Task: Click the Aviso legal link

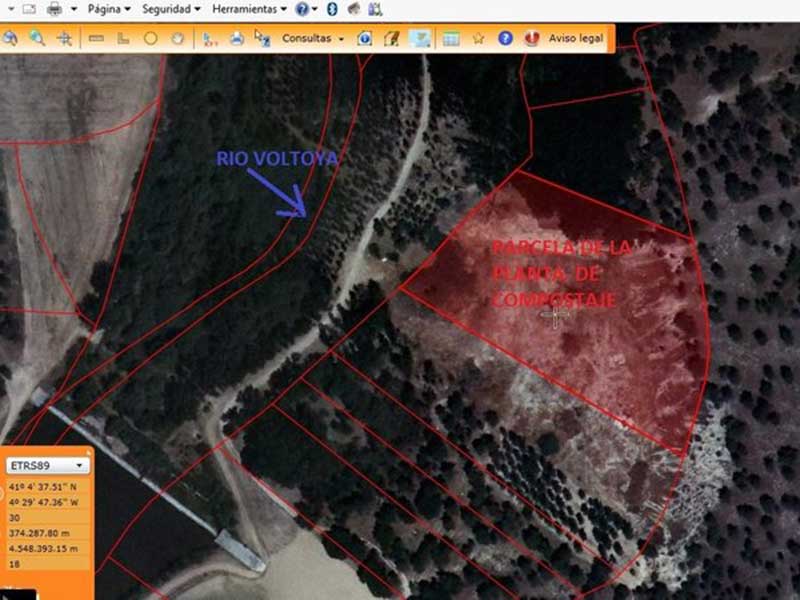Action: [x=576, y=39]
